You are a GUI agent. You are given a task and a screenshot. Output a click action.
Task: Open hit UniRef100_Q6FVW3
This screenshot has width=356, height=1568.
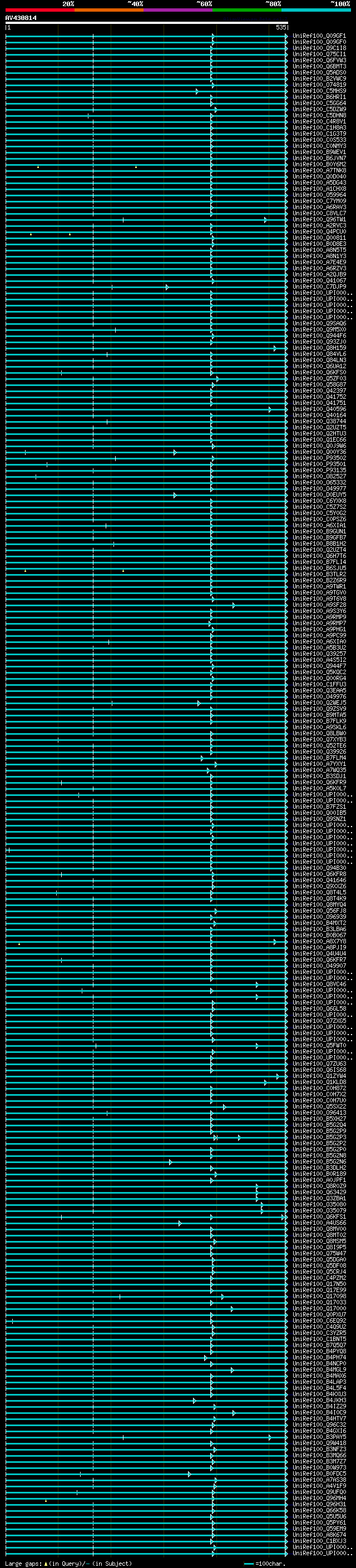319,60
